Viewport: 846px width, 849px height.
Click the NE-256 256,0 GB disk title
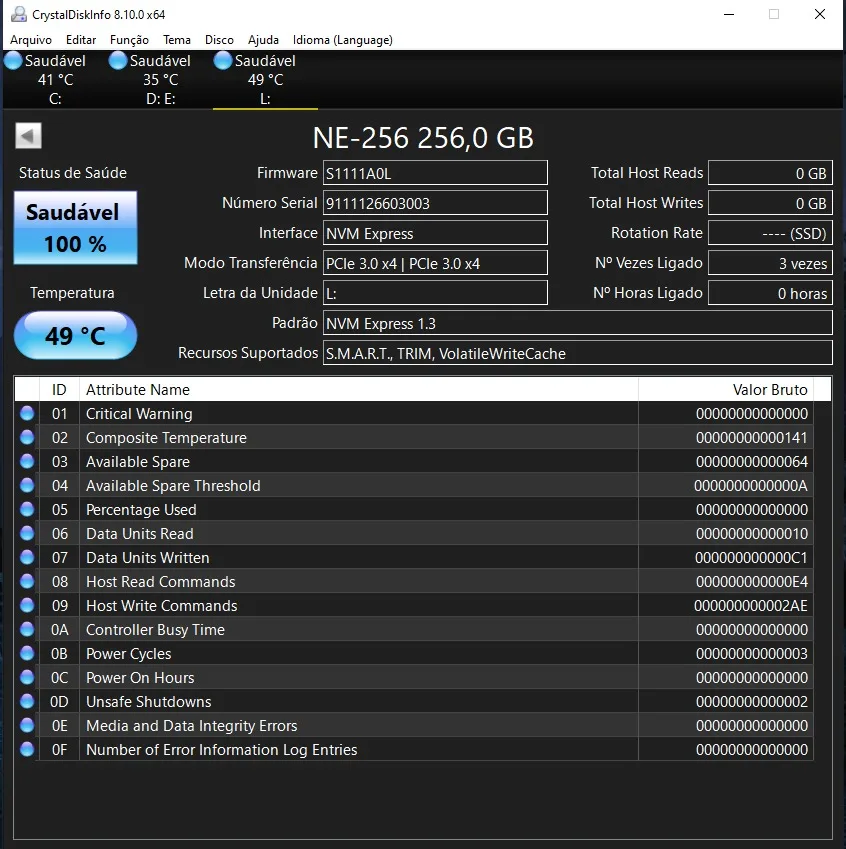pyautogui.click(x=423, y=138)
